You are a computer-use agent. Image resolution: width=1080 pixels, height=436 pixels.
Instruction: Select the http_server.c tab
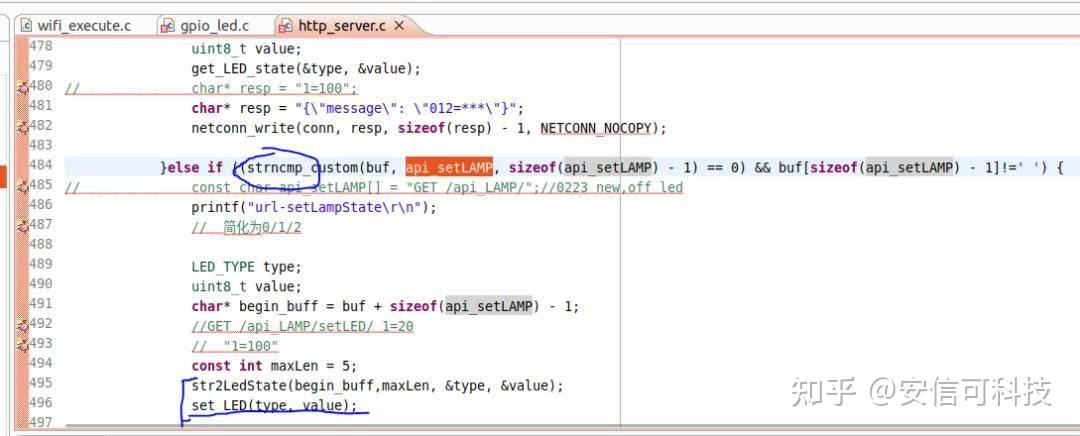tap(340, 26)
